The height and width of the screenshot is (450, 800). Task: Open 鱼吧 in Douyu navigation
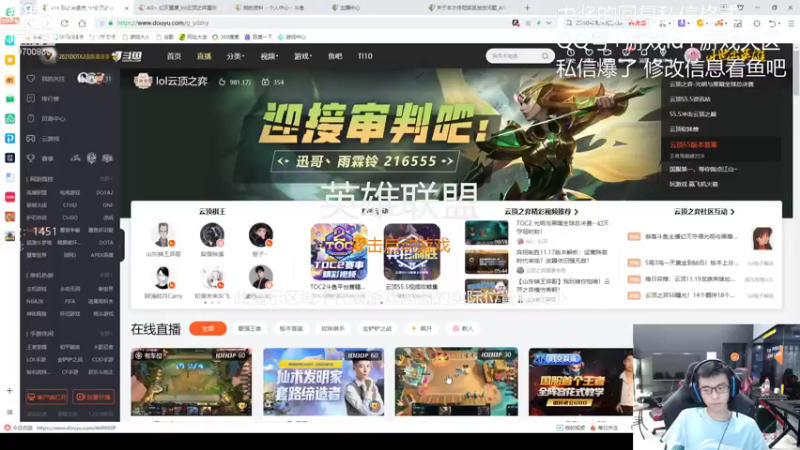pos(335,56)
